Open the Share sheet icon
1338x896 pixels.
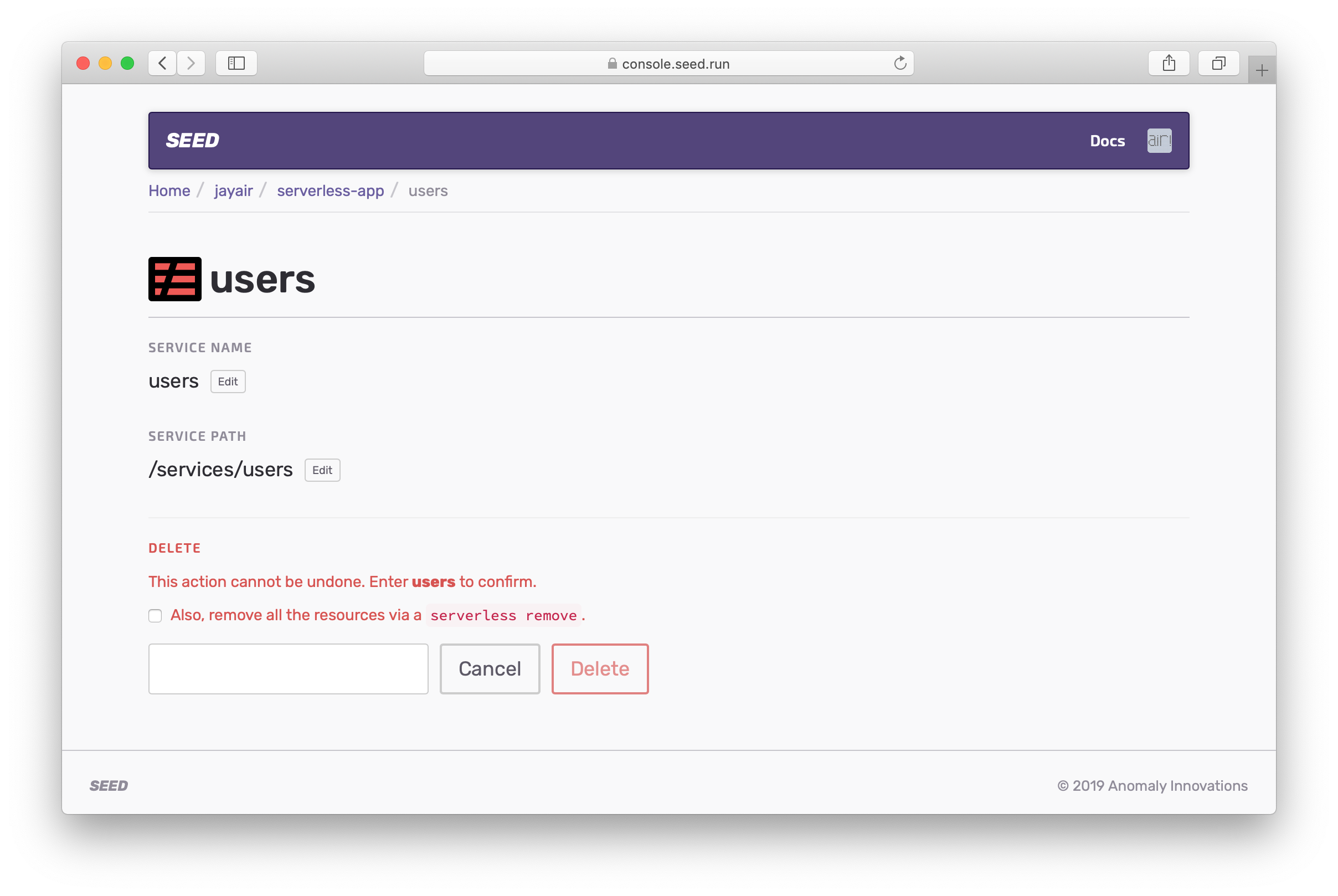pyautogui.click(x=1169, y=63)
